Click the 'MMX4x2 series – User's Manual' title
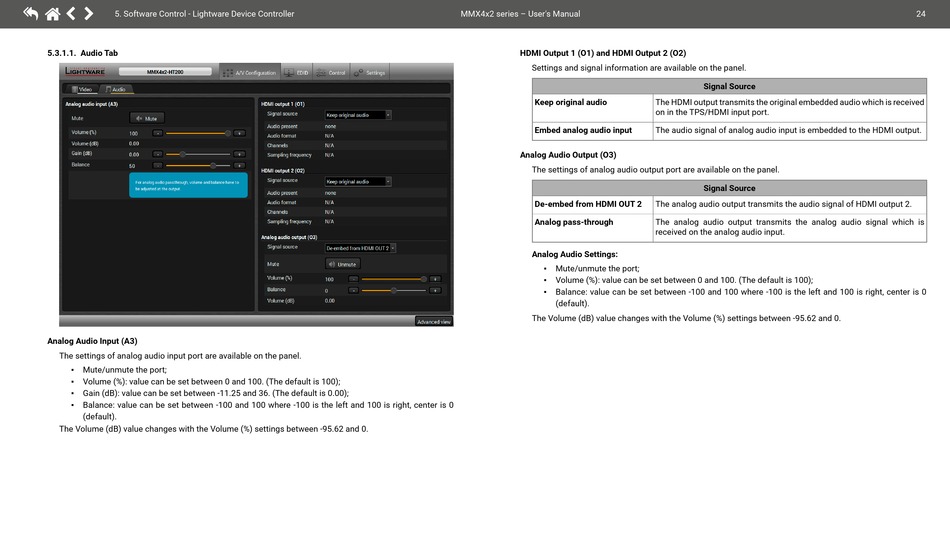 point(520,13)
